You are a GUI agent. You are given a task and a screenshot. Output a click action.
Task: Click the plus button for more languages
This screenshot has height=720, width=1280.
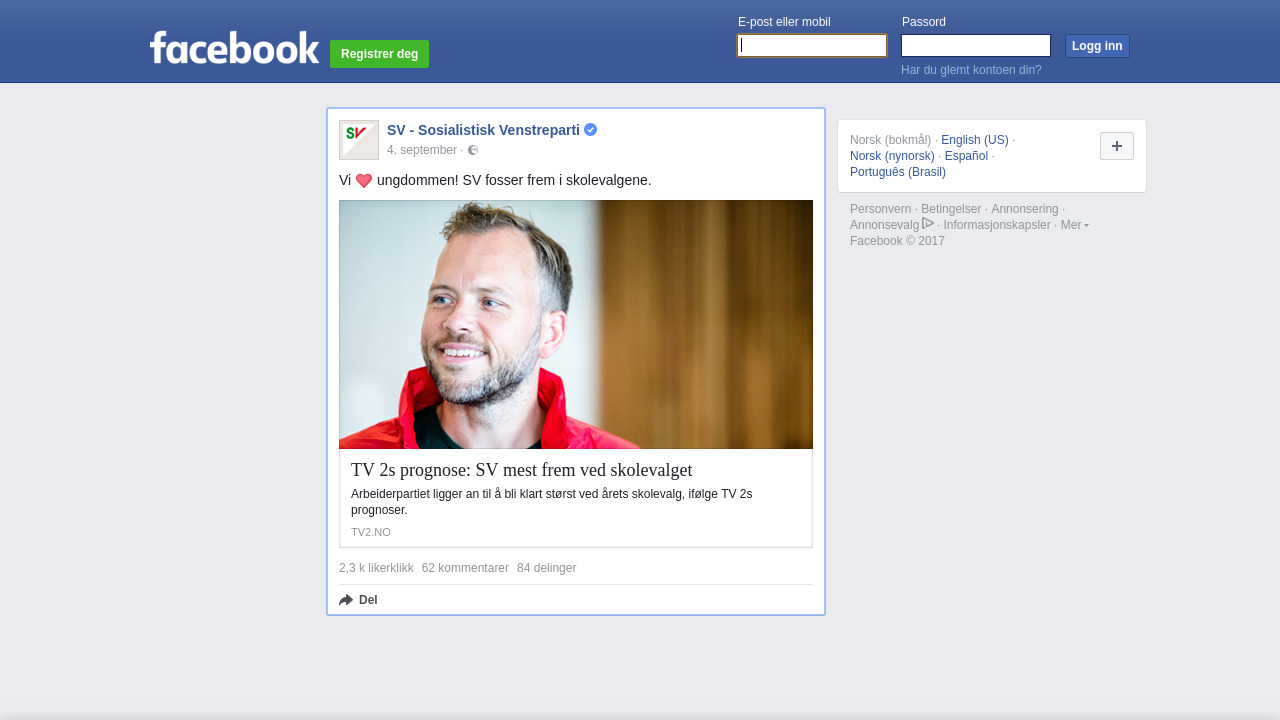[1117, 146]
